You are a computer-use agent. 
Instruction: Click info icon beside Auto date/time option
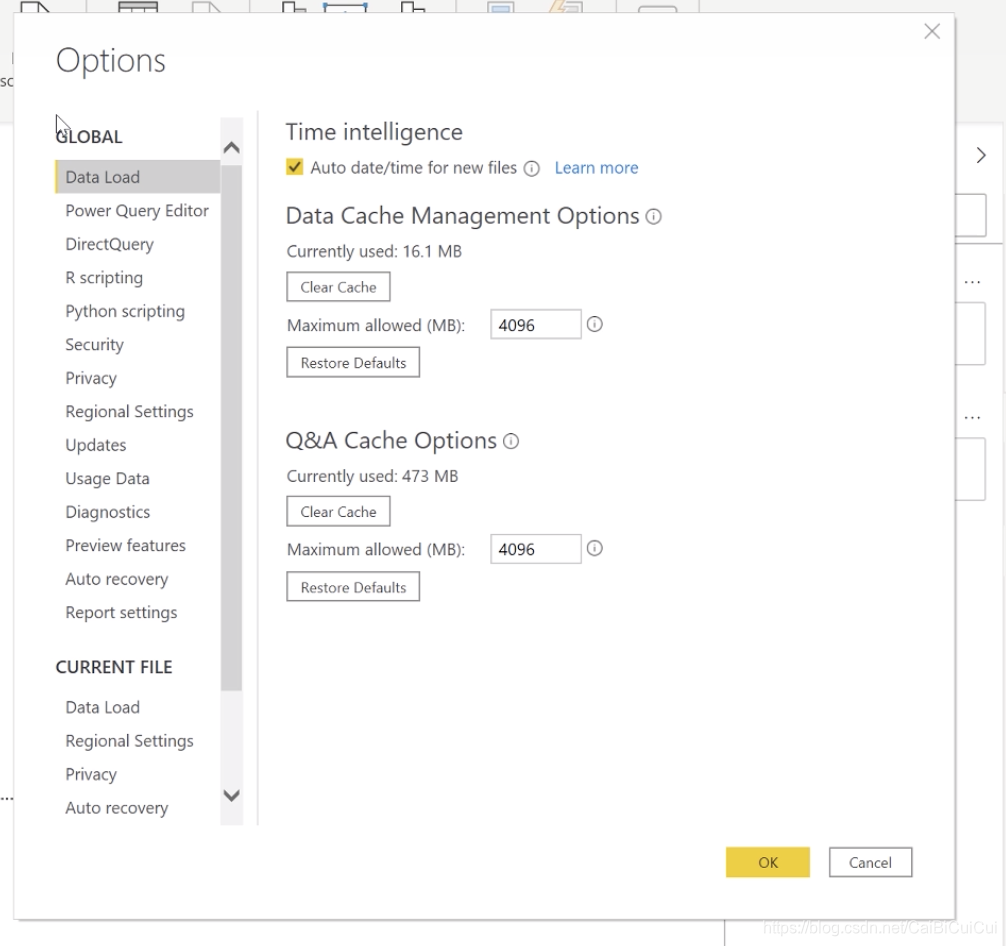[531, 169]
